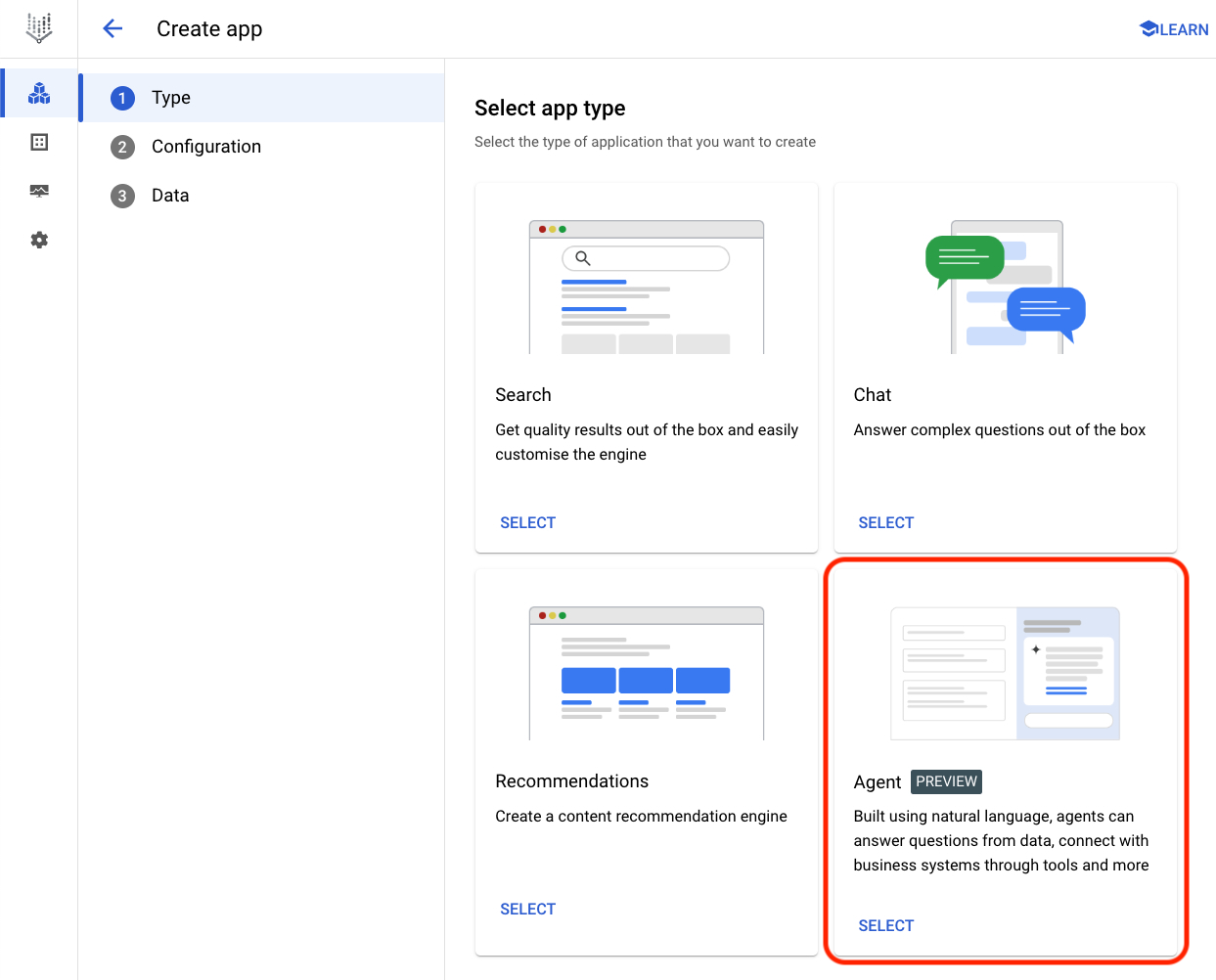Choose SELECT under Recommendations
This screenshot has width=1216, height=980.
[527, 909]
